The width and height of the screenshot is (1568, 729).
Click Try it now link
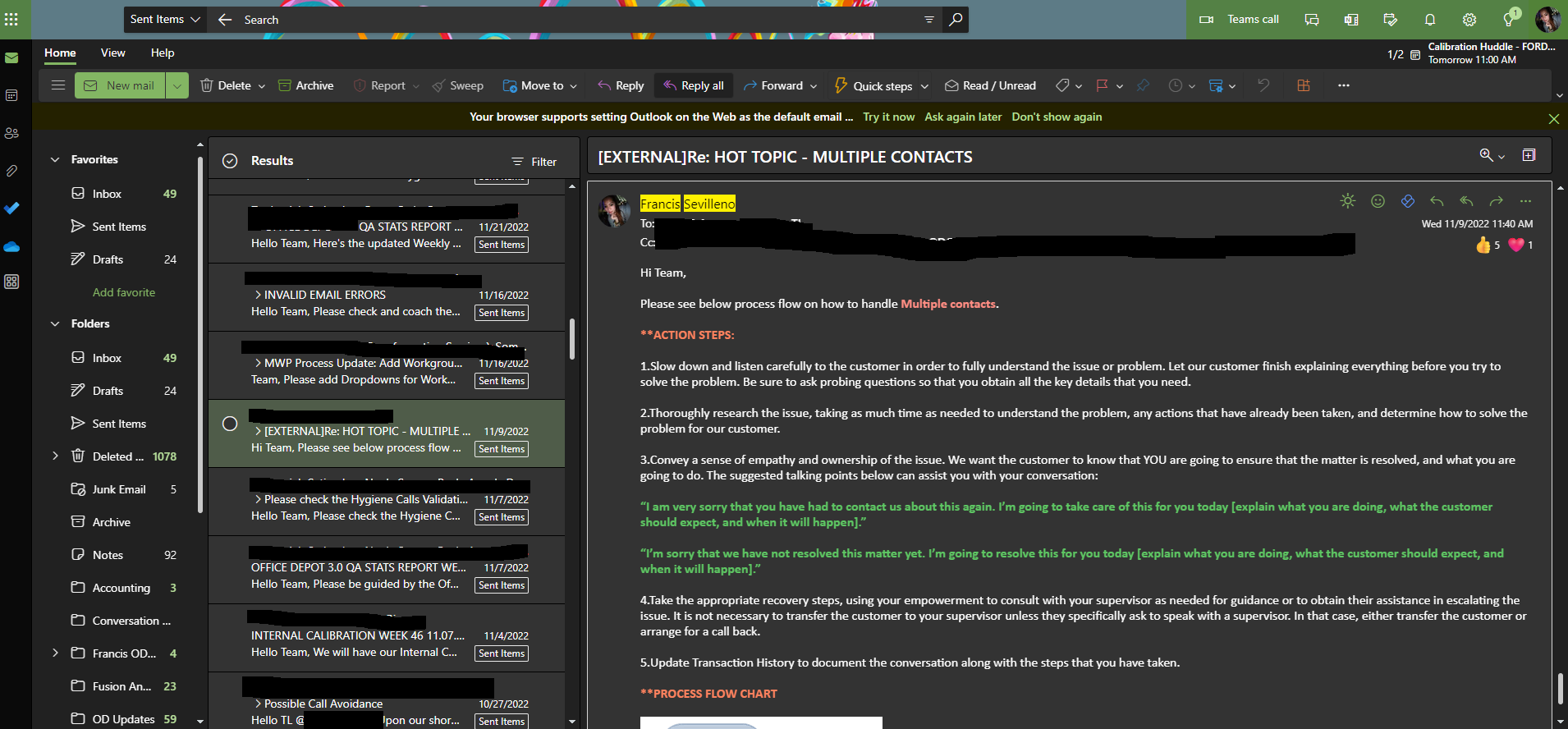pyautogui.click(x=888, y=117)
